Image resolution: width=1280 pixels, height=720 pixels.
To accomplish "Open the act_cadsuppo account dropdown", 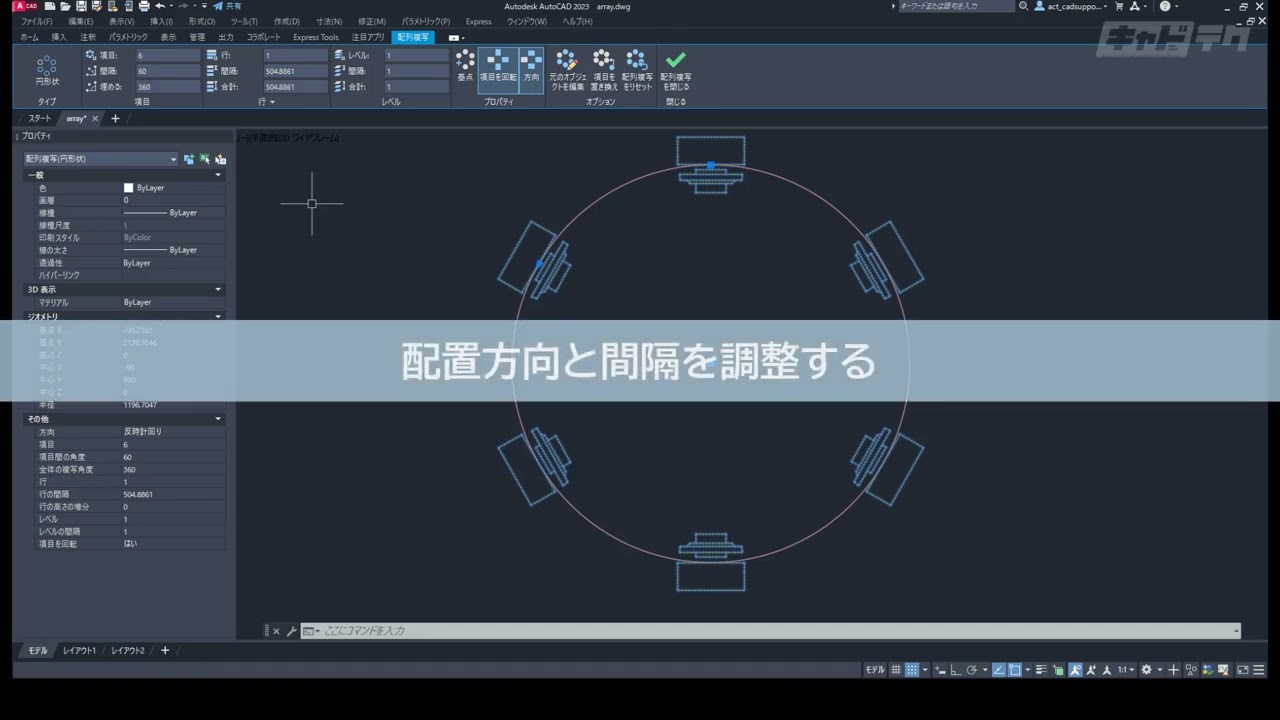I will click(x=1071, y=6).
